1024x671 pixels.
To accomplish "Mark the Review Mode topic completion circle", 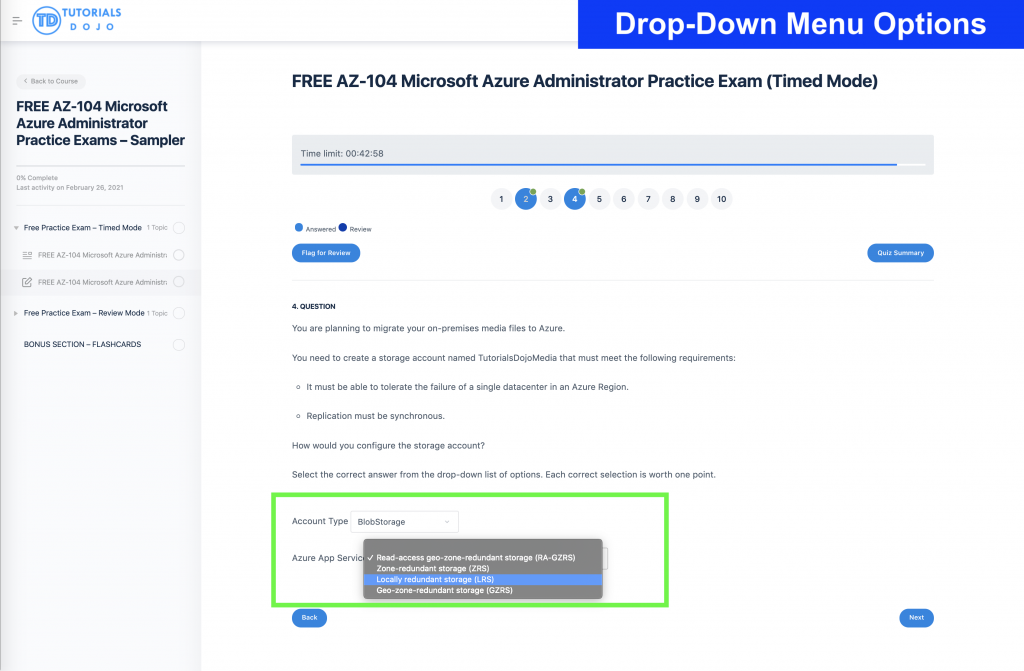I will tap(179, 314).
